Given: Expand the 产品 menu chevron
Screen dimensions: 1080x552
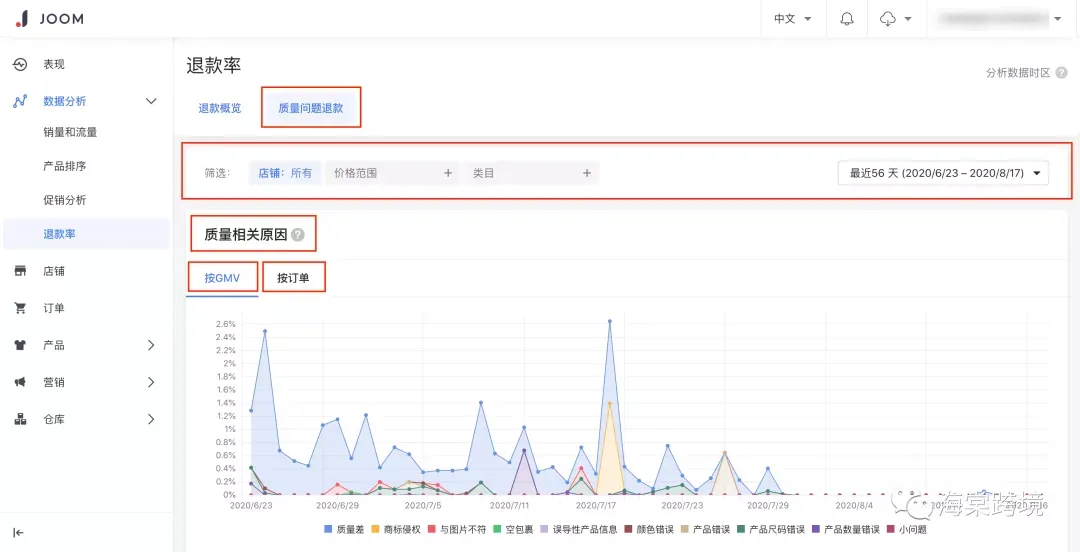Looking at the screenshot, I should click(152, 345).
